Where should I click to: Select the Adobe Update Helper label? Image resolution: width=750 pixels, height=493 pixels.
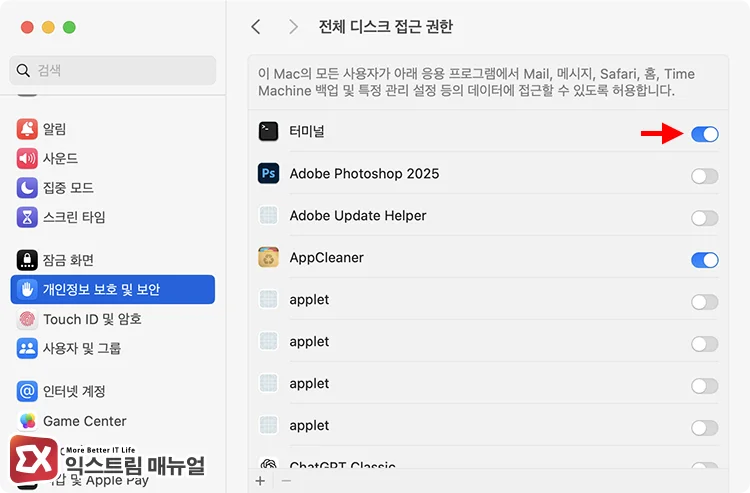tap(358, 215)
